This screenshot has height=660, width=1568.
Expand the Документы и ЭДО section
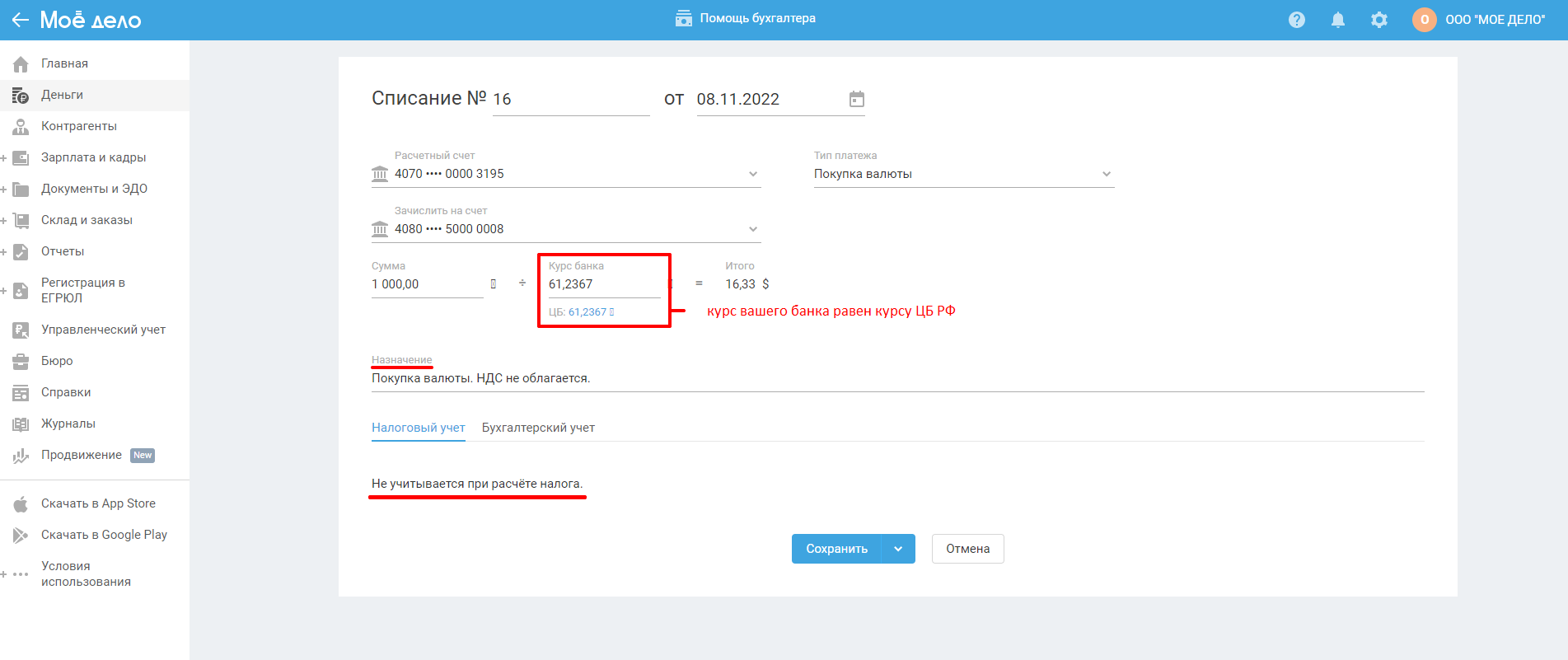coord(3,189)
